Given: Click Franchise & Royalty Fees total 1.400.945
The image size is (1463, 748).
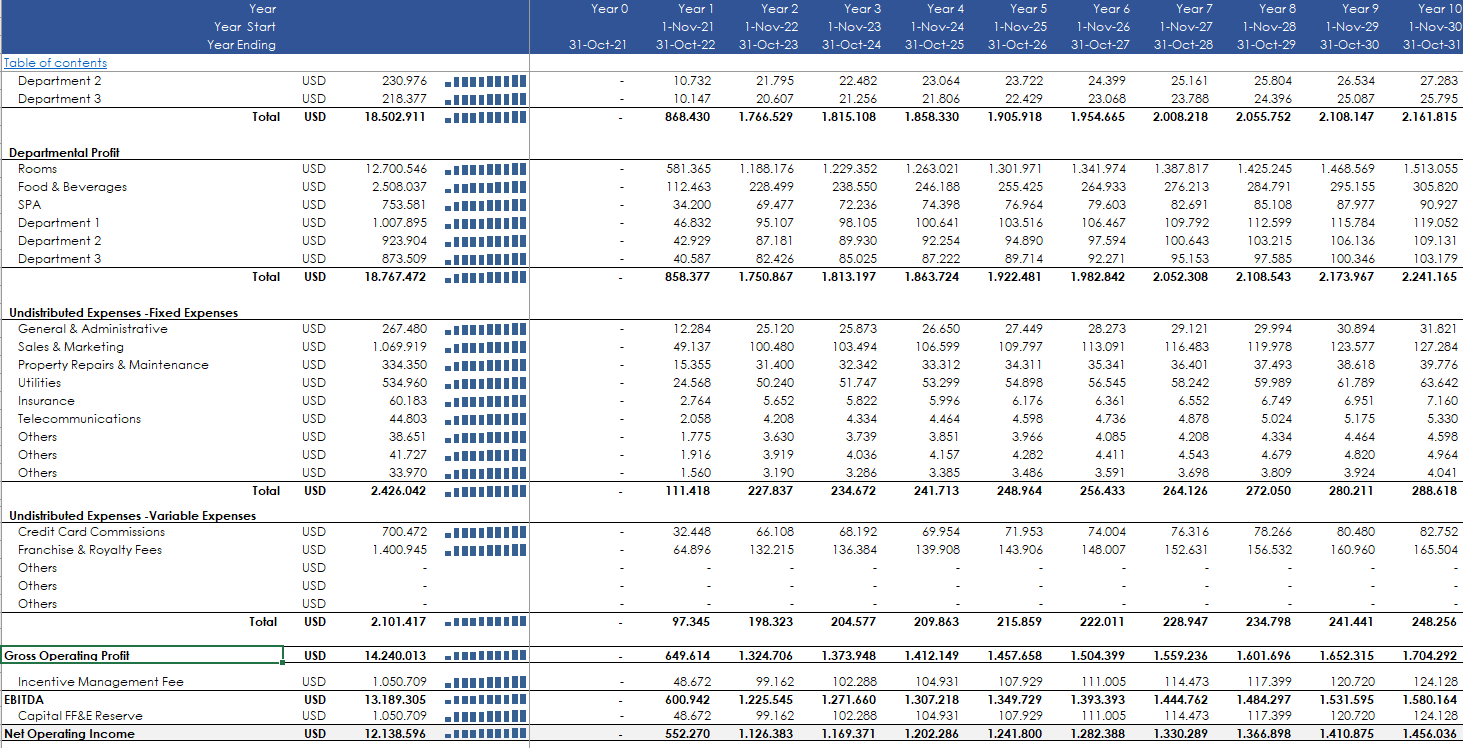Looking at the screenshot, I should [400, 550].
